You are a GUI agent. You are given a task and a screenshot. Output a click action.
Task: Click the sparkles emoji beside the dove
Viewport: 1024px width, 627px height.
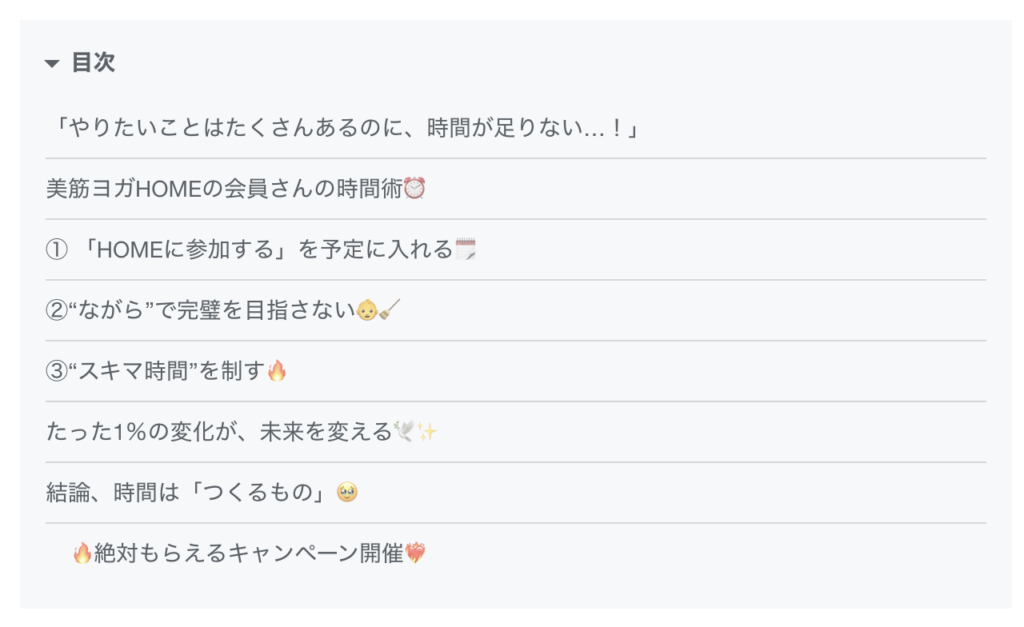pyautogui.click(x=427, y=432)
